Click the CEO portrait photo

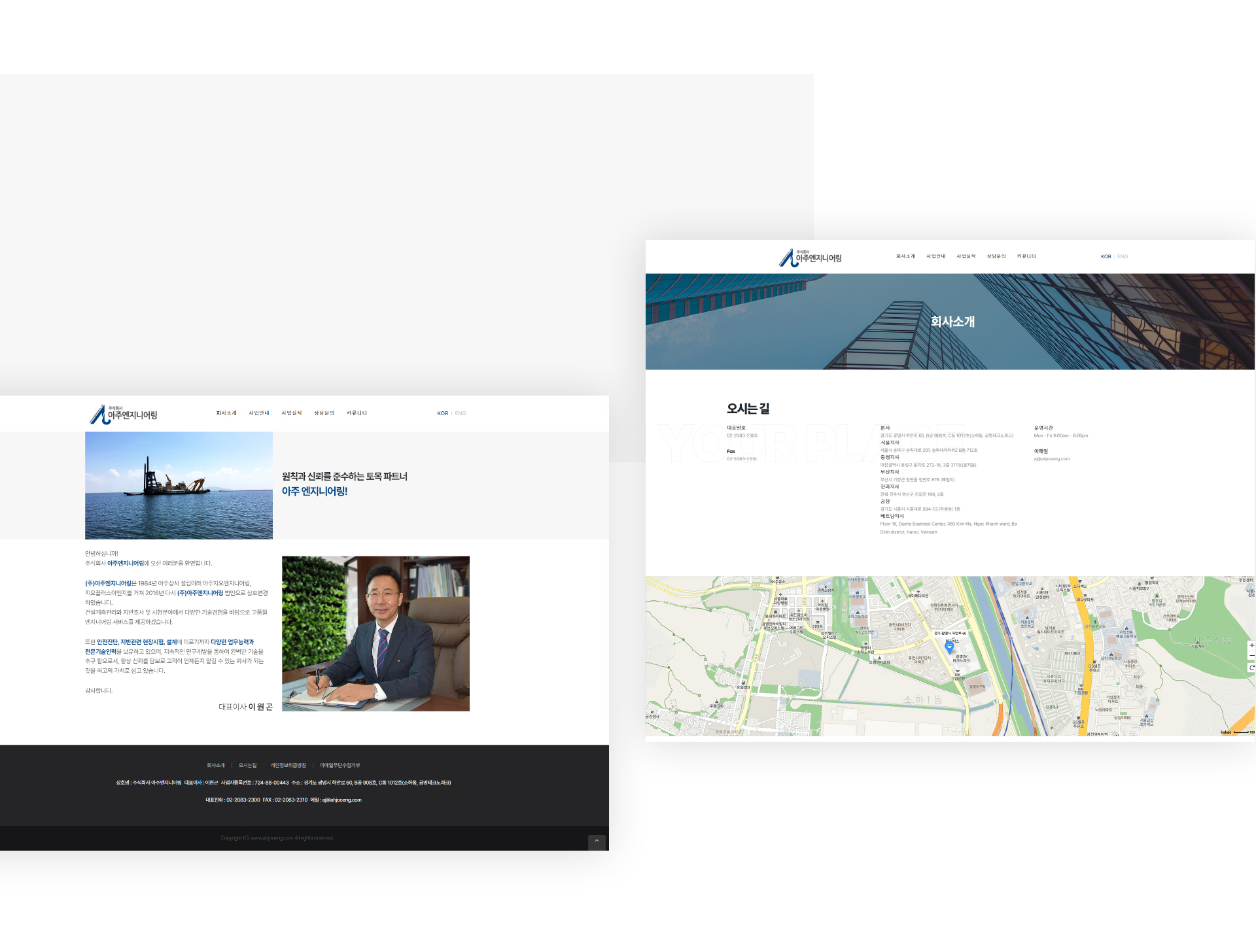(x=375, y=633)
